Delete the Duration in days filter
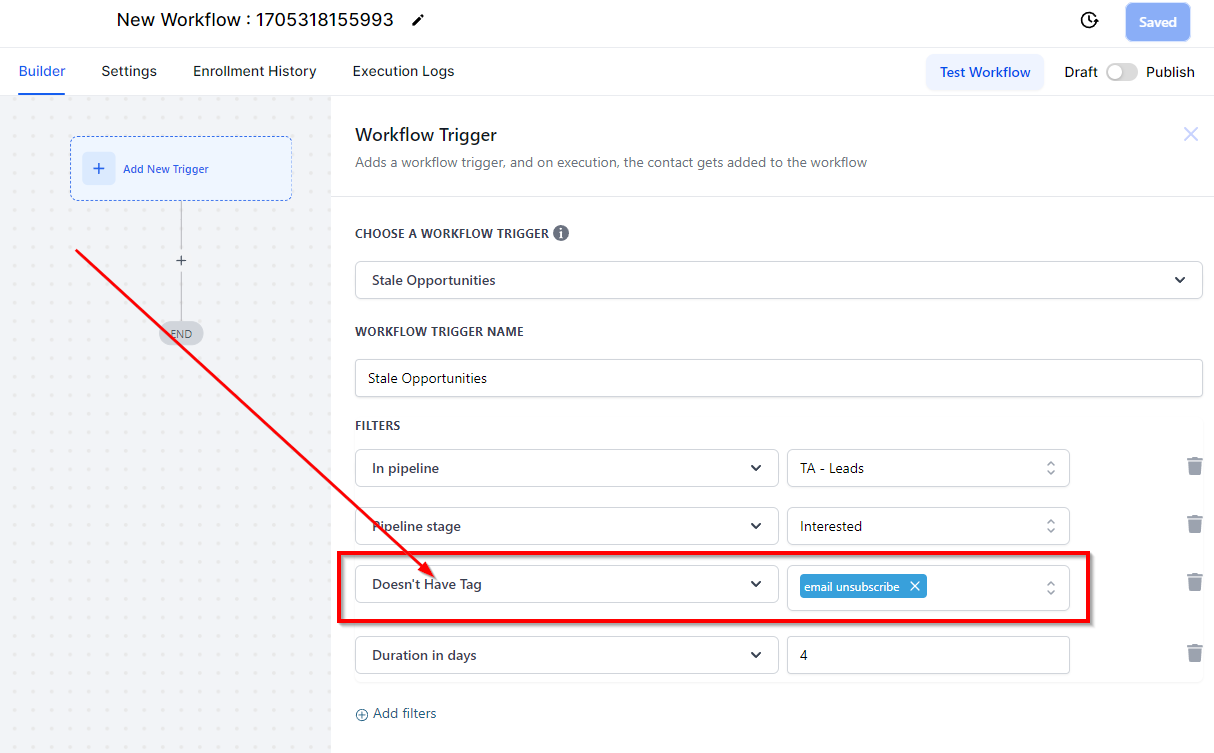The height and width of the screenshot is (753, 1214). point(1194,653)
